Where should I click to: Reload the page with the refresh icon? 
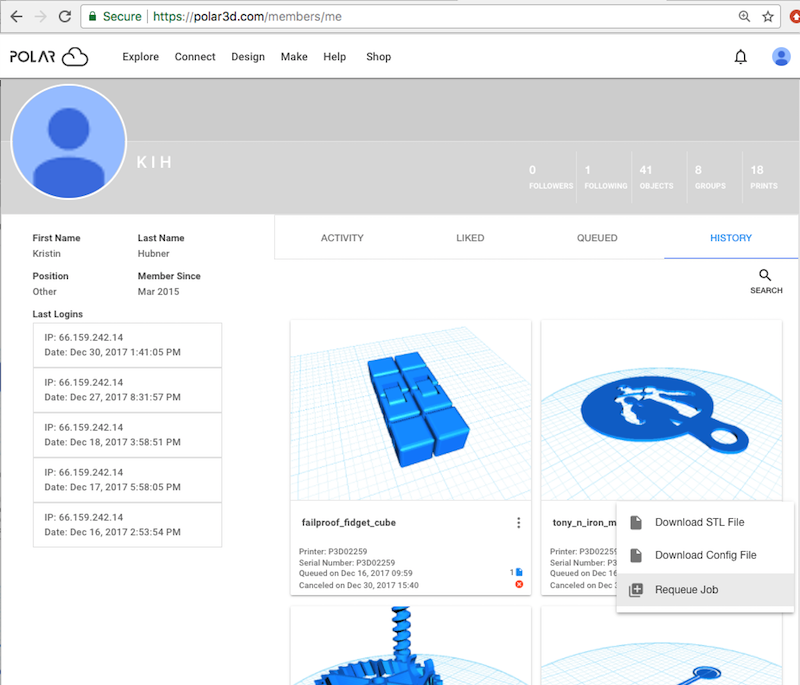(65, 16)
